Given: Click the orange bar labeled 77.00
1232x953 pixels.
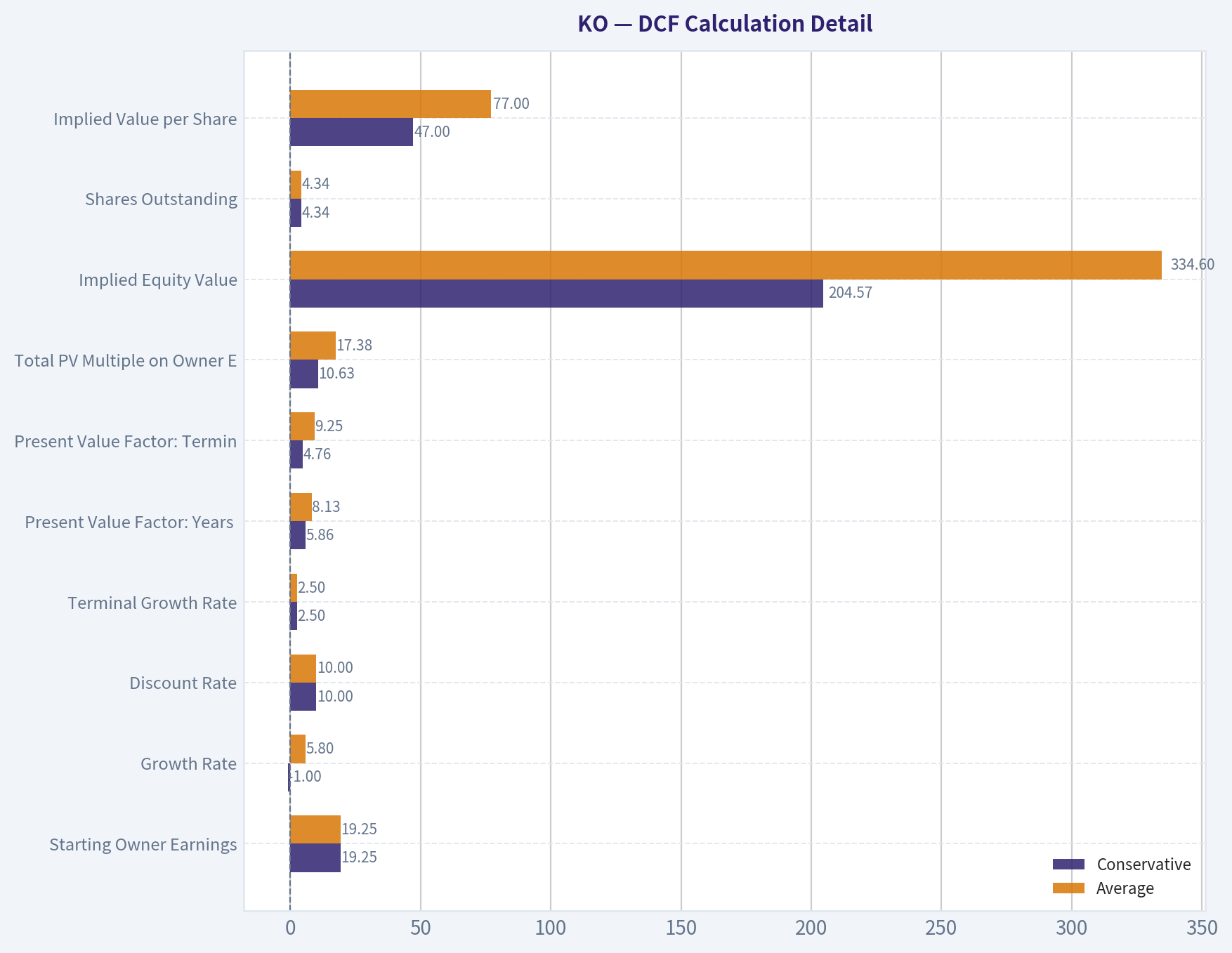Looking at the screenshot, I should (x=391, y=104).
